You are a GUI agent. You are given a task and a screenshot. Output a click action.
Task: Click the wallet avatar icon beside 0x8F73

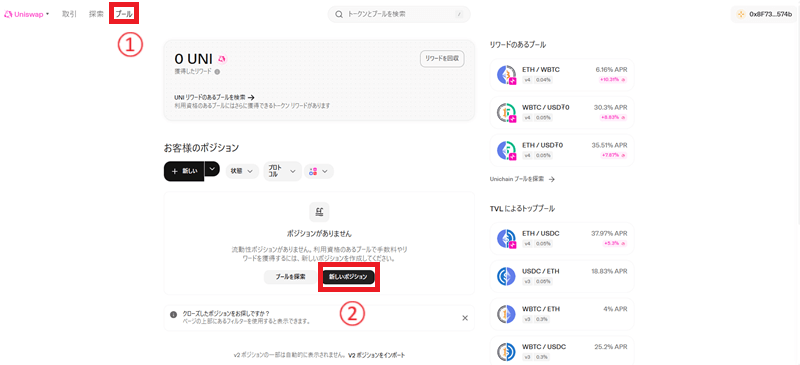(741, 14)
